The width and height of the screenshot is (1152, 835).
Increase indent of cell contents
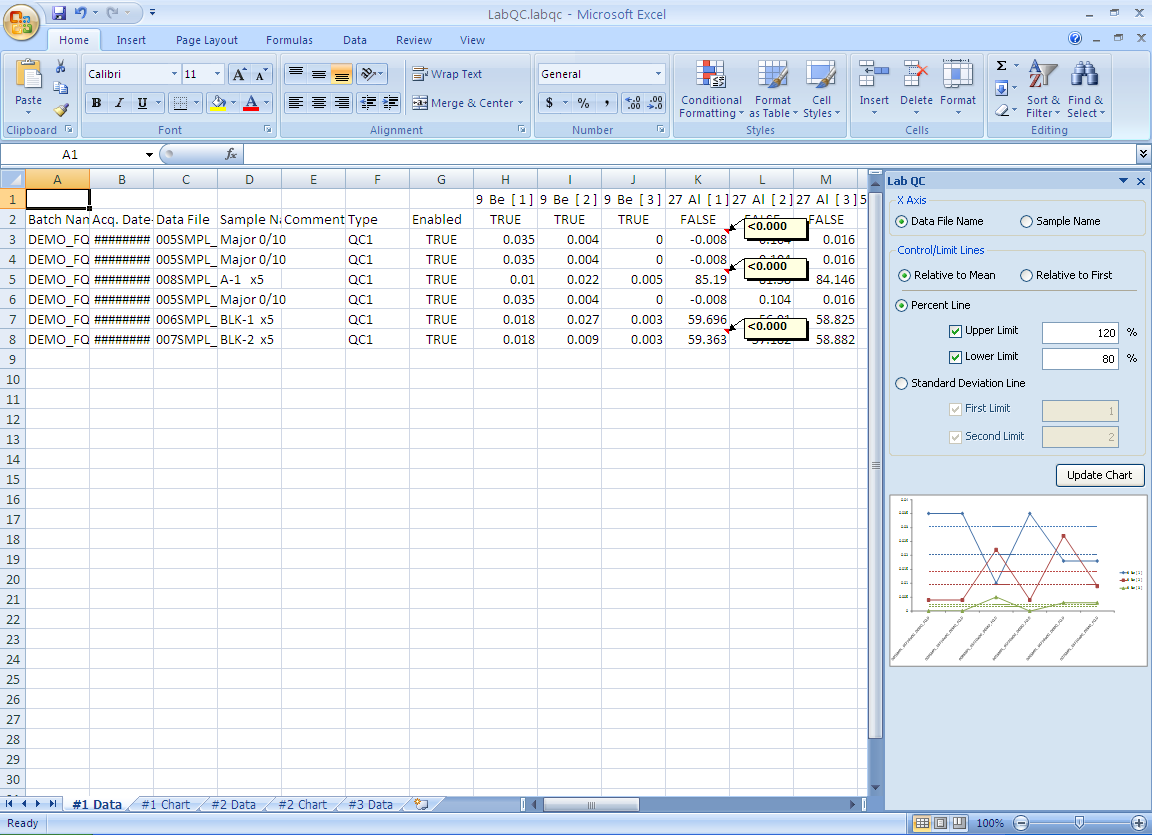(x=390, y=103)
